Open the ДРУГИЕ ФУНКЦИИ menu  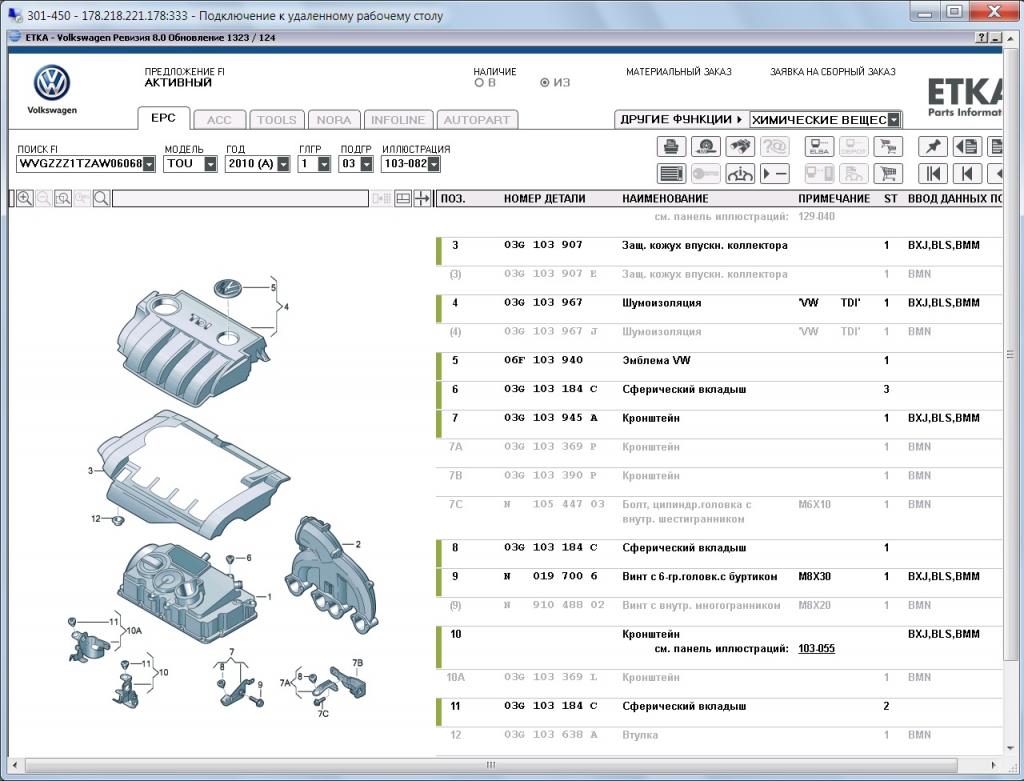pos(681,120)
